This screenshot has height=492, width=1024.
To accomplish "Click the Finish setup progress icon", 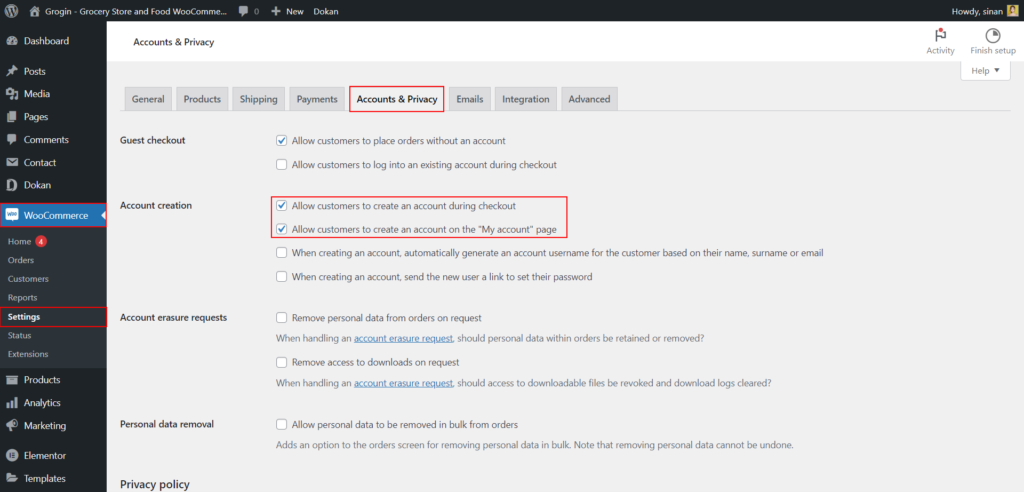I will point(993,36).
